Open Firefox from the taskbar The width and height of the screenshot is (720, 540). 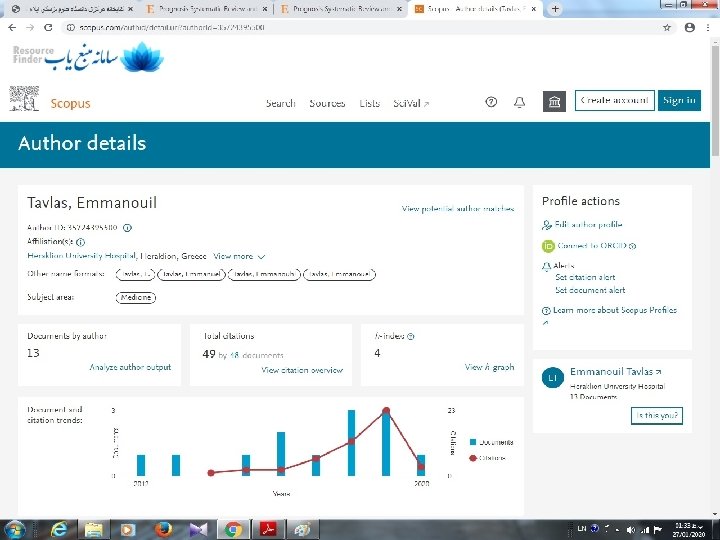tap(163, 530)
